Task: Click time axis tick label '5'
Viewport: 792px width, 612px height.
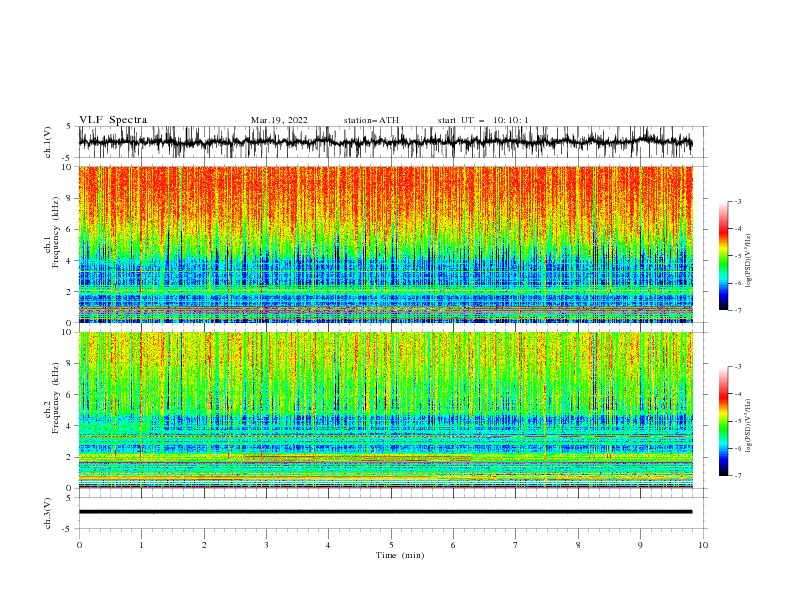Action: 391,545
